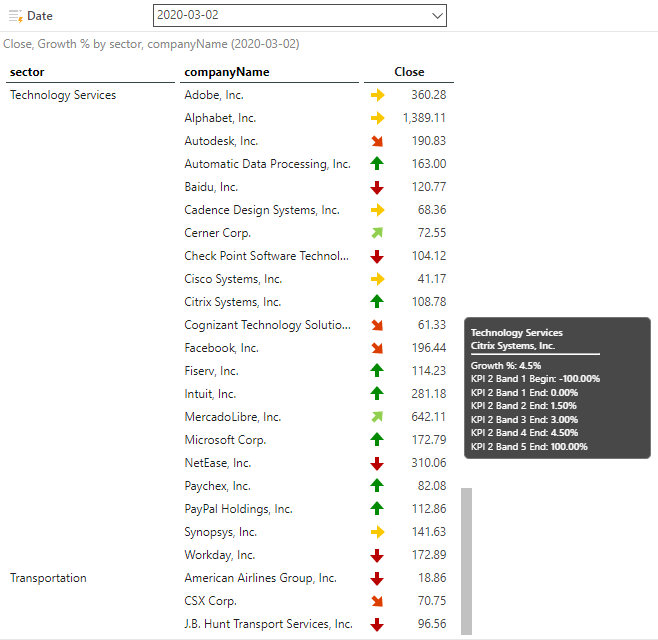Click the red down arrow for Baidu, Inc.
This screenshot has height=640, width=658.
click(377, 187)
